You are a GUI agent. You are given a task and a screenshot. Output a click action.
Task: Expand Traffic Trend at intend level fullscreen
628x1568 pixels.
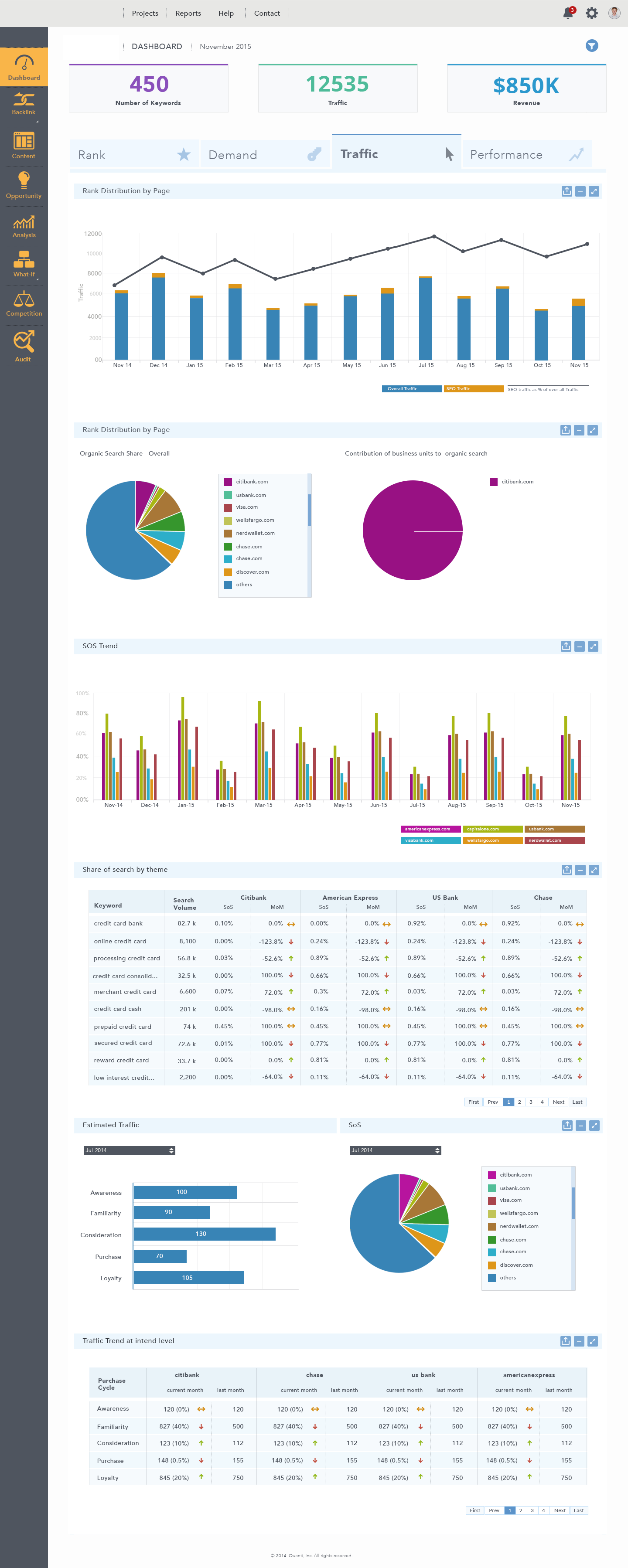(593, 1341)
